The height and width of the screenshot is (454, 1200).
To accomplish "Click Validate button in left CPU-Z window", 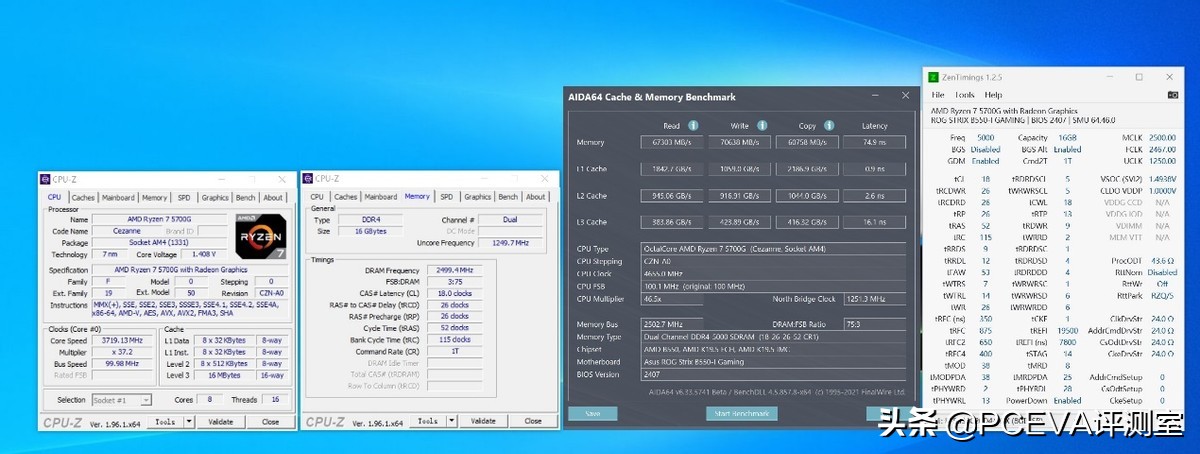I will pos(220,422).
